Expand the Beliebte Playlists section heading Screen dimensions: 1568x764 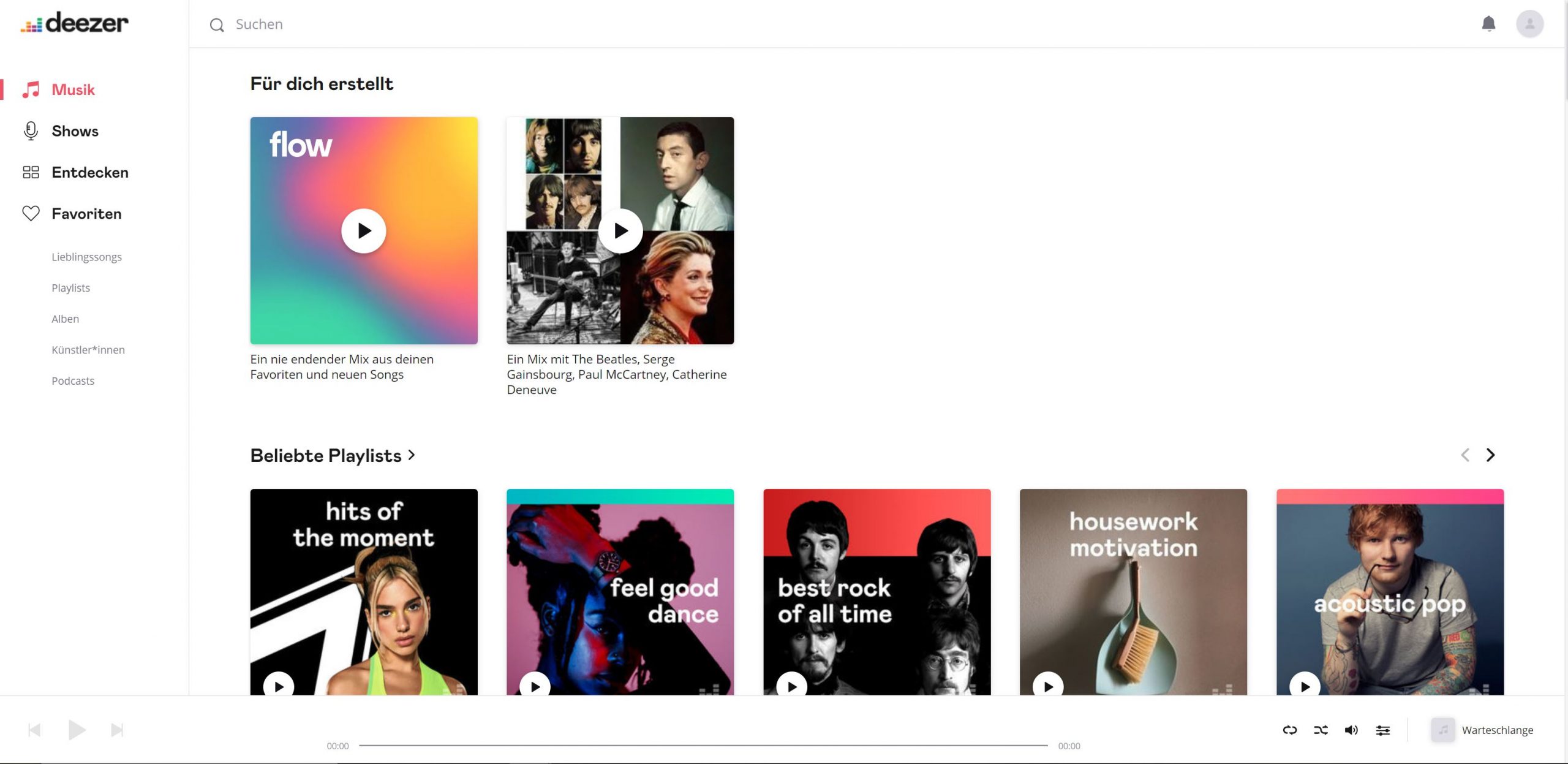tap(333, 456)
